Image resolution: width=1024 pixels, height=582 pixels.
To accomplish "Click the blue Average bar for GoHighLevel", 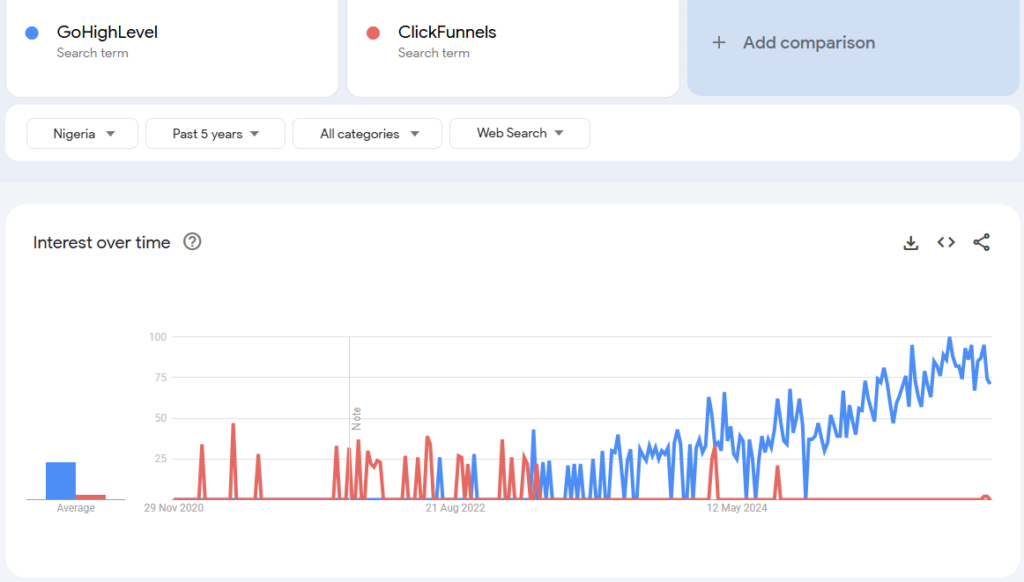I will pos(60,481).
